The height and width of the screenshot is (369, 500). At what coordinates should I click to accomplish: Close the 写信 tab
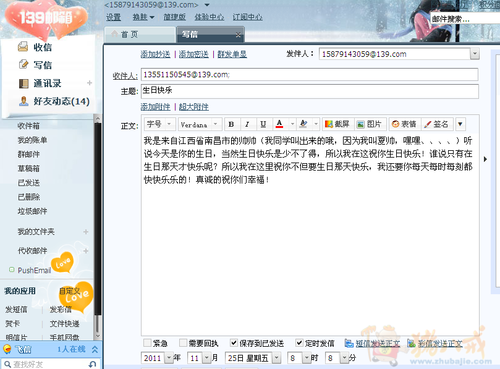point(238,35)
